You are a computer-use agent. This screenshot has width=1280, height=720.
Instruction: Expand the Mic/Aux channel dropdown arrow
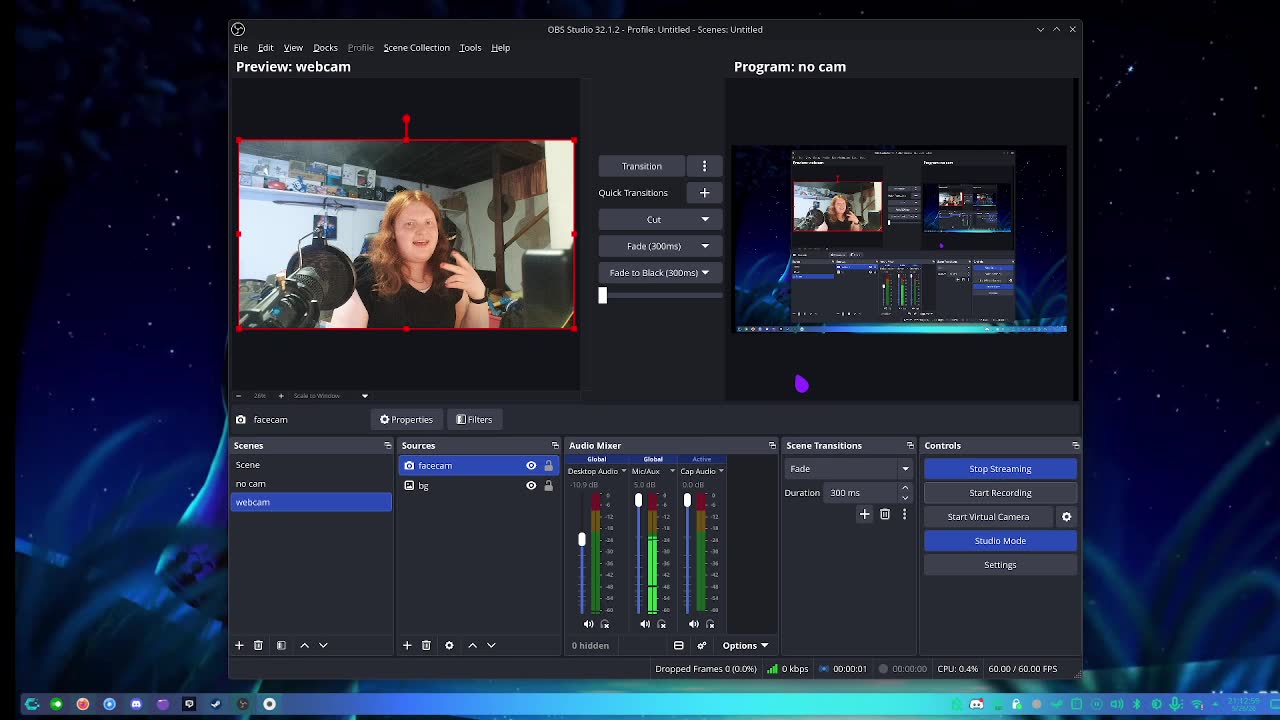pyautogui.click(x=672, y=471)
